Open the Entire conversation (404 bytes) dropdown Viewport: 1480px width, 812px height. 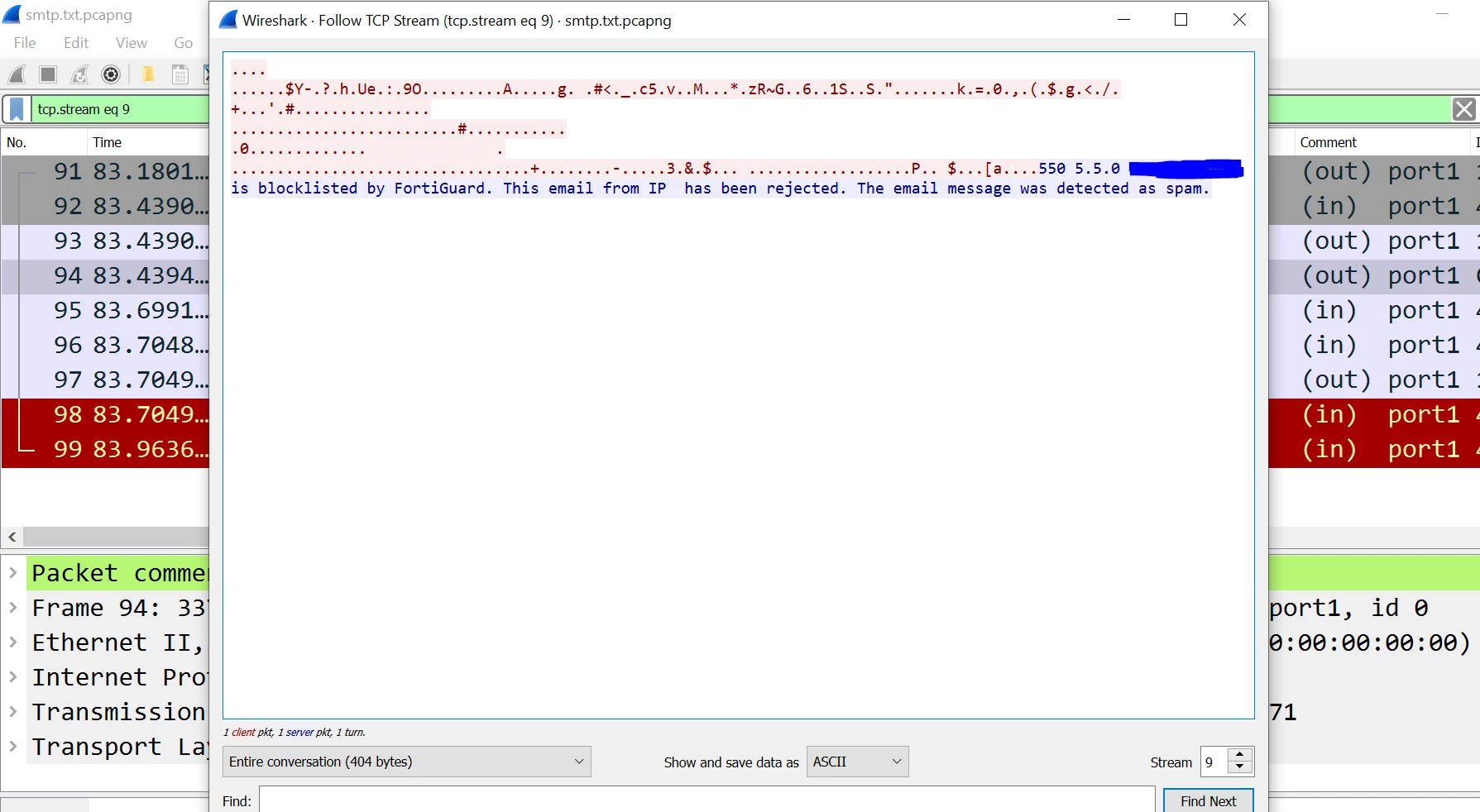(x=406, y=762)
